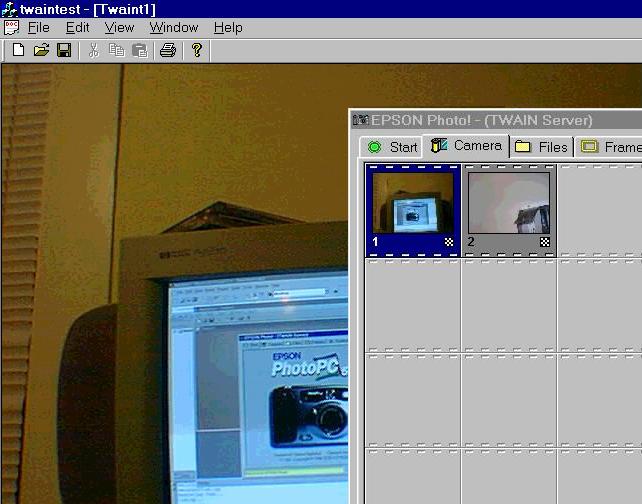Select photo thumbnail number 2
The height and width of the screenshot is (504, 642).
(x=508, y=209)
